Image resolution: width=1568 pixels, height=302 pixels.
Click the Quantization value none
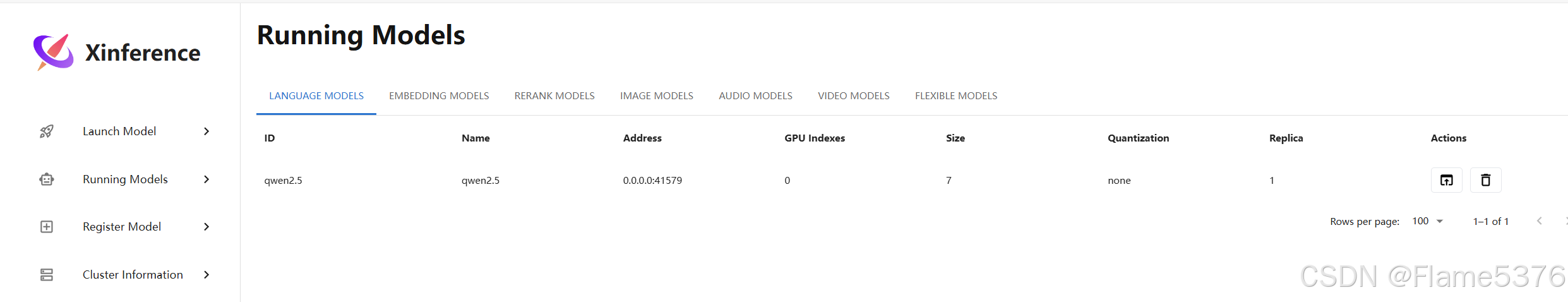tap(1119, 181)
